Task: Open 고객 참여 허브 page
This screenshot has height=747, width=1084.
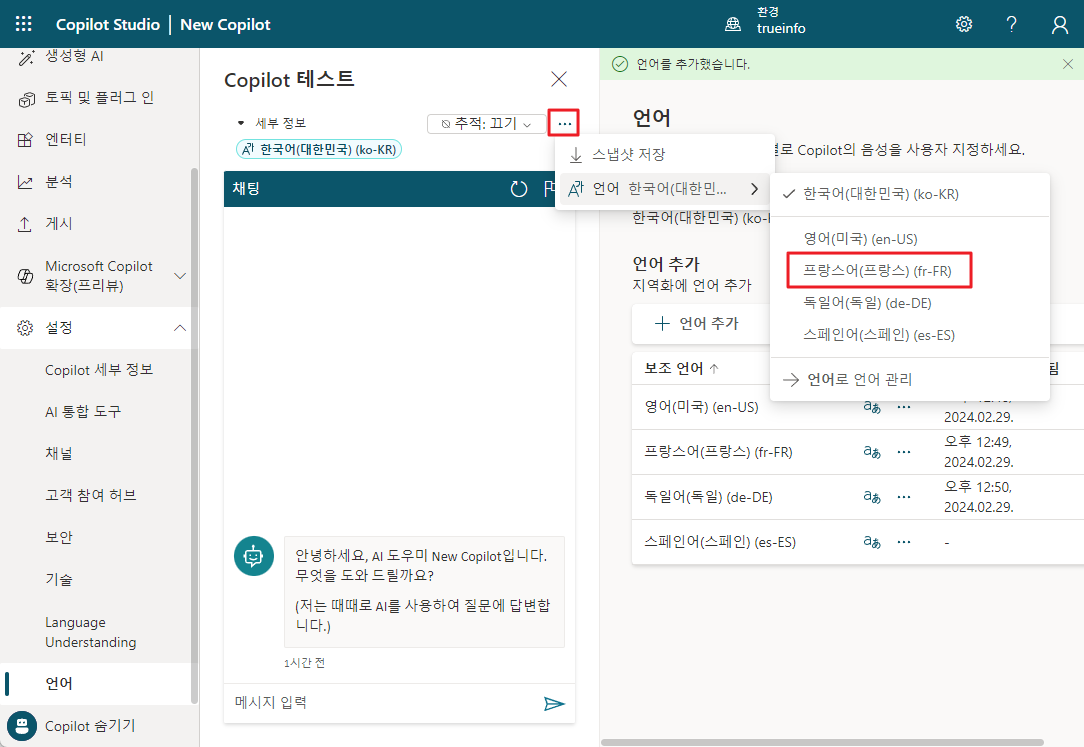Action: point(91,495)
